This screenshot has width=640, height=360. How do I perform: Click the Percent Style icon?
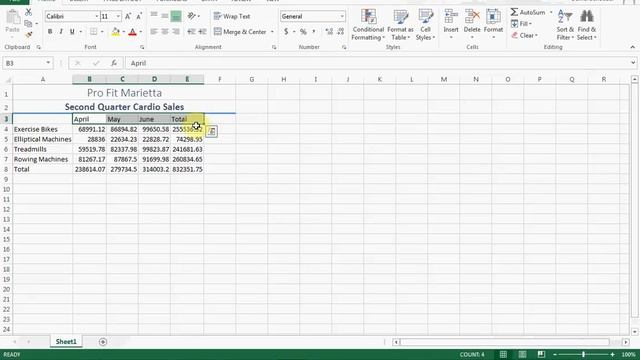303,31
